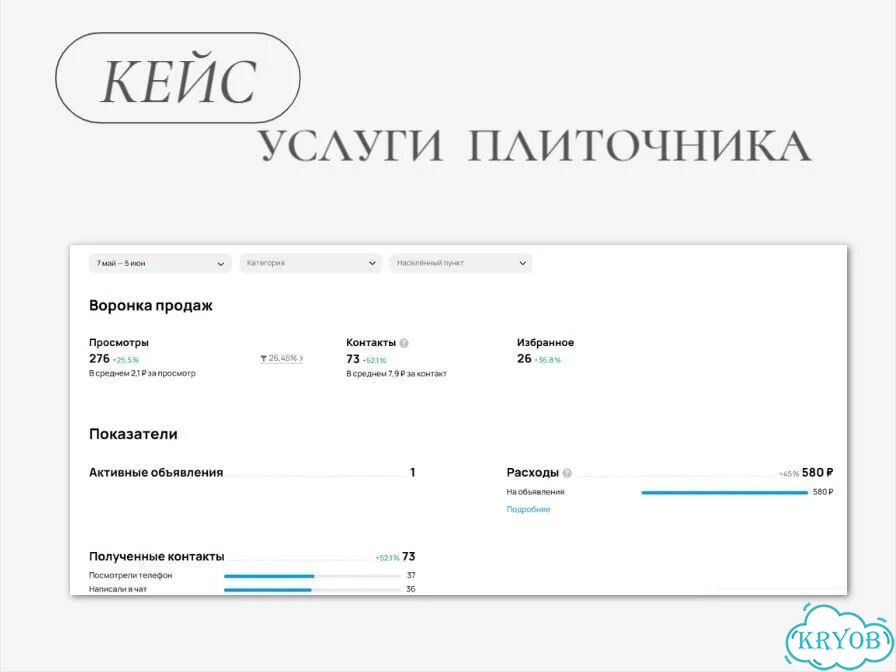Viewport: 896px width, 672px height.
Task: Open the date range dropdown '7 май – 5 июн'
Action: point(160,263)
